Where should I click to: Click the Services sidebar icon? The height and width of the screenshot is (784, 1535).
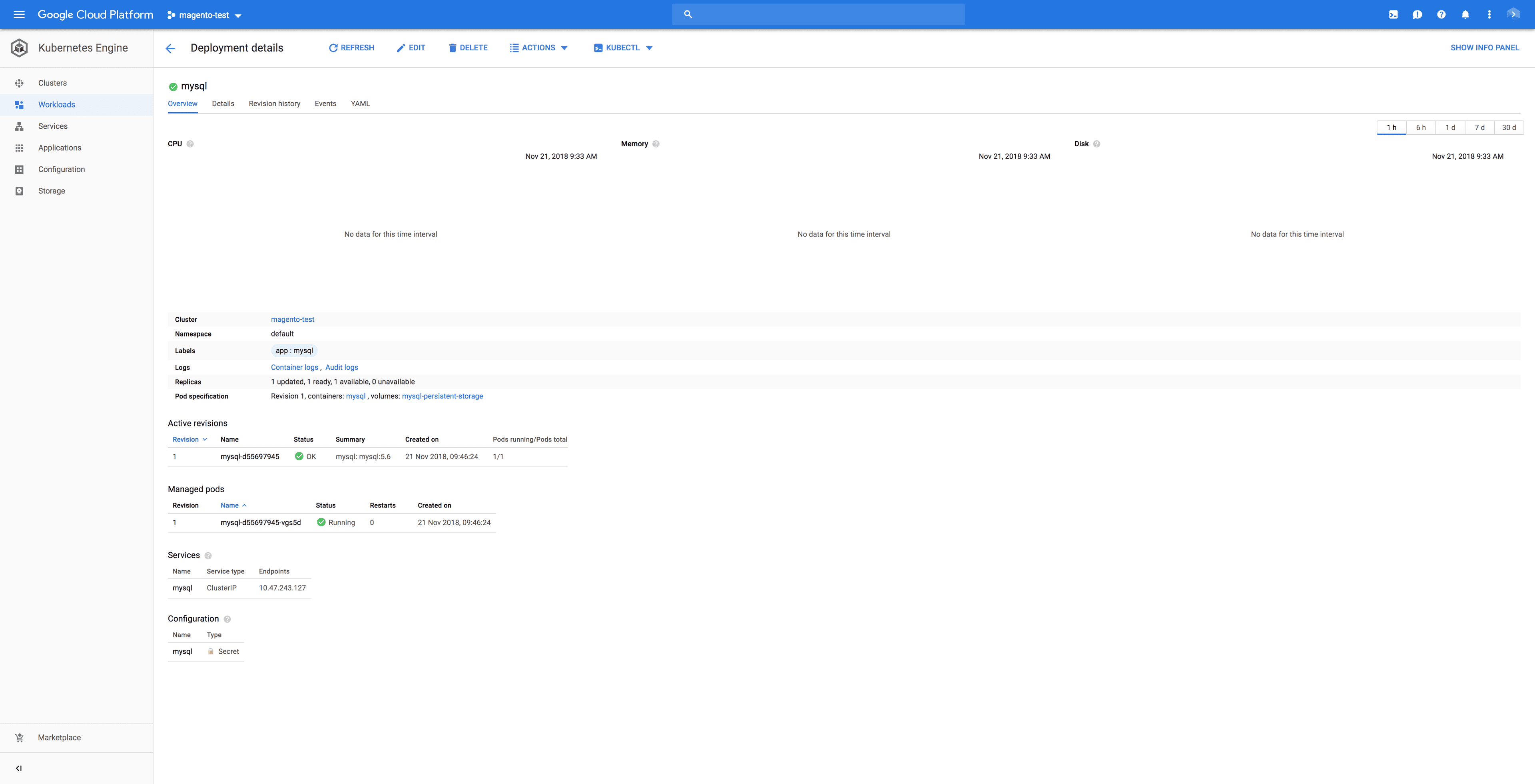pos(19,126)
